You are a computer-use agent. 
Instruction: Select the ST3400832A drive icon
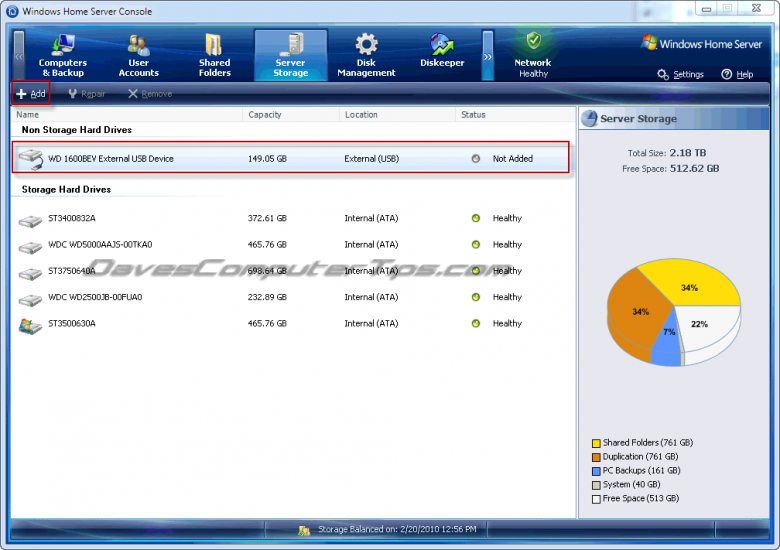[x=31, y=219]
